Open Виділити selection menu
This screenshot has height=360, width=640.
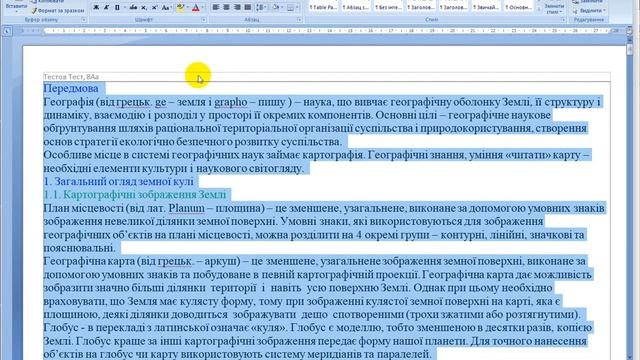(590, 11)
